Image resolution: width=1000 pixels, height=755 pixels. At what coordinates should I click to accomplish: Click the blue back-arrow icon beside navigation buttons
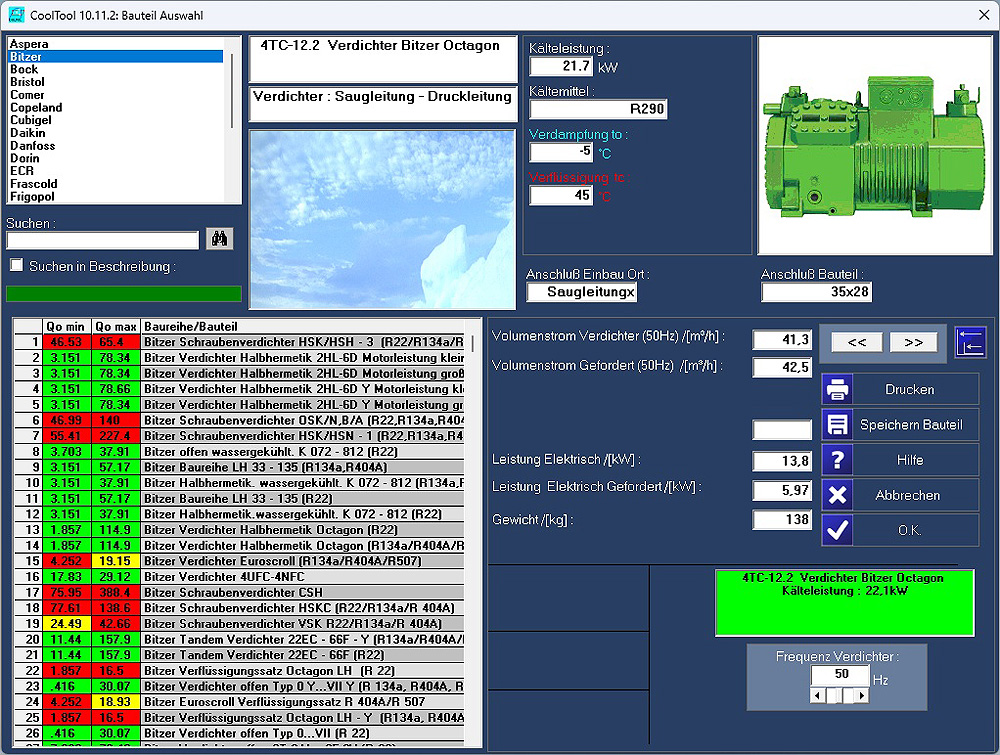point(970,342)
